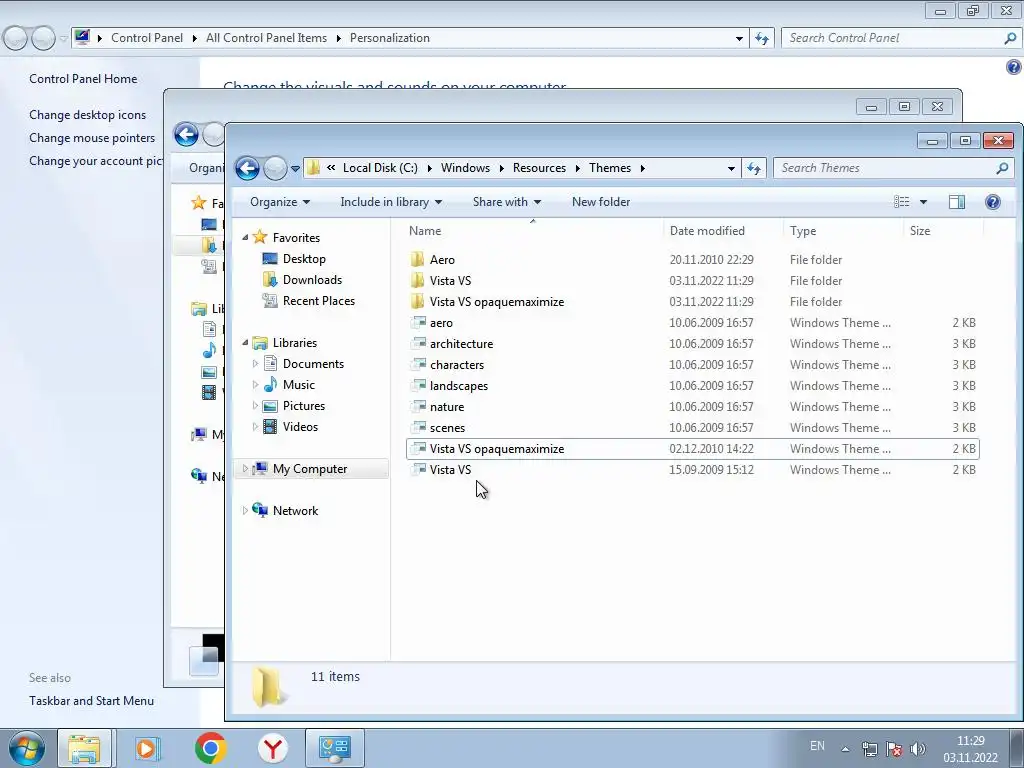This screenshot has width=1024, height=768.
Task: Open Action Center flag tray icon
Action: (x=894, y=748)
